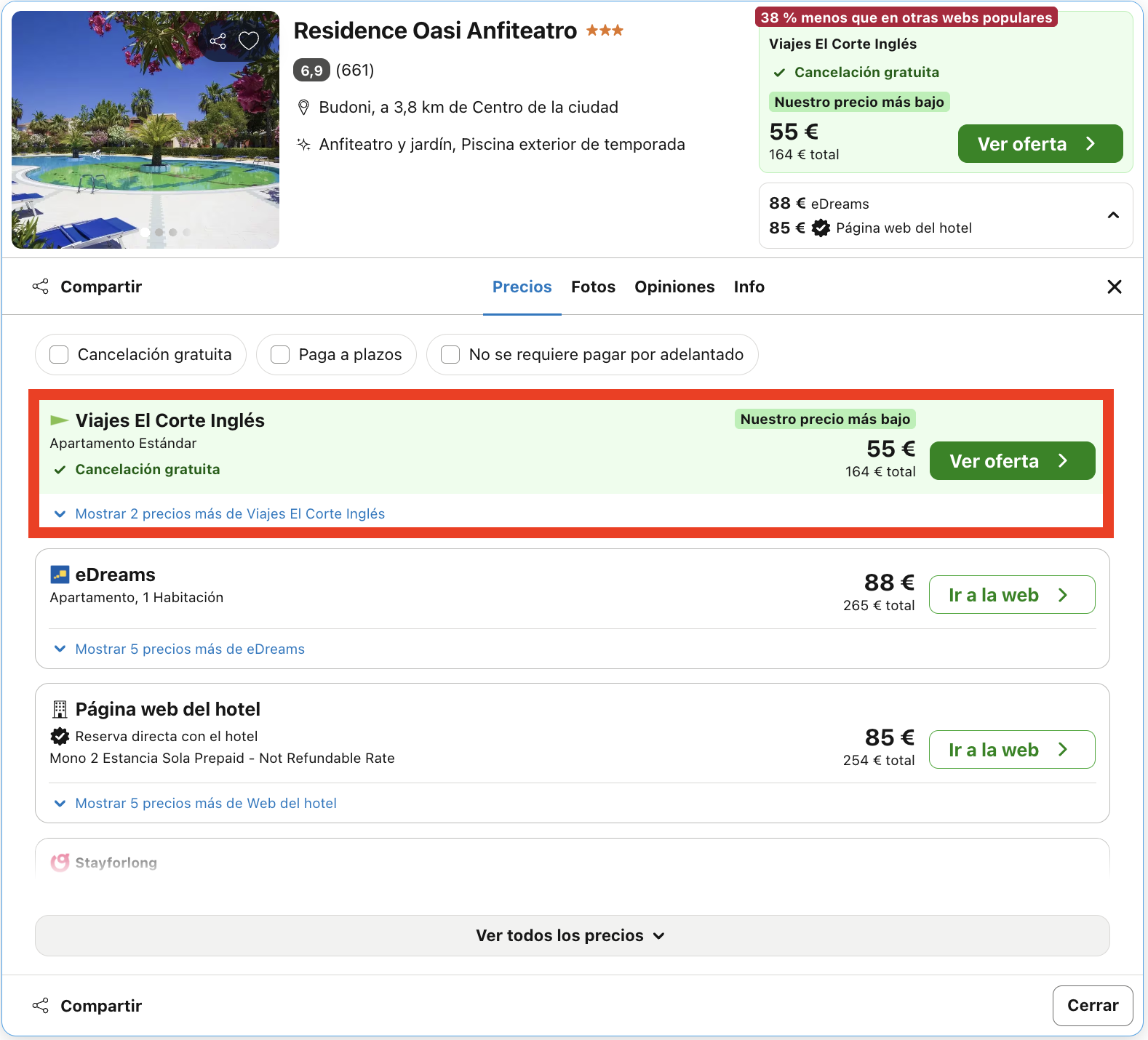The width and height of the screenshot is (1148, 1040).
Task: Click the bottom Compartir link
Action: coord(101,1006)
